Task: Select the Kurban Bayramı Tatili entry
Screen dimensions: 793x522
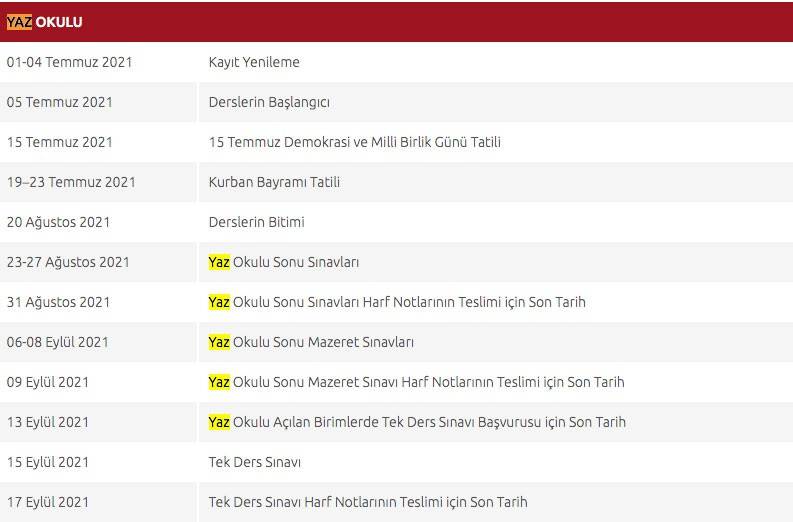Action: 274,182
